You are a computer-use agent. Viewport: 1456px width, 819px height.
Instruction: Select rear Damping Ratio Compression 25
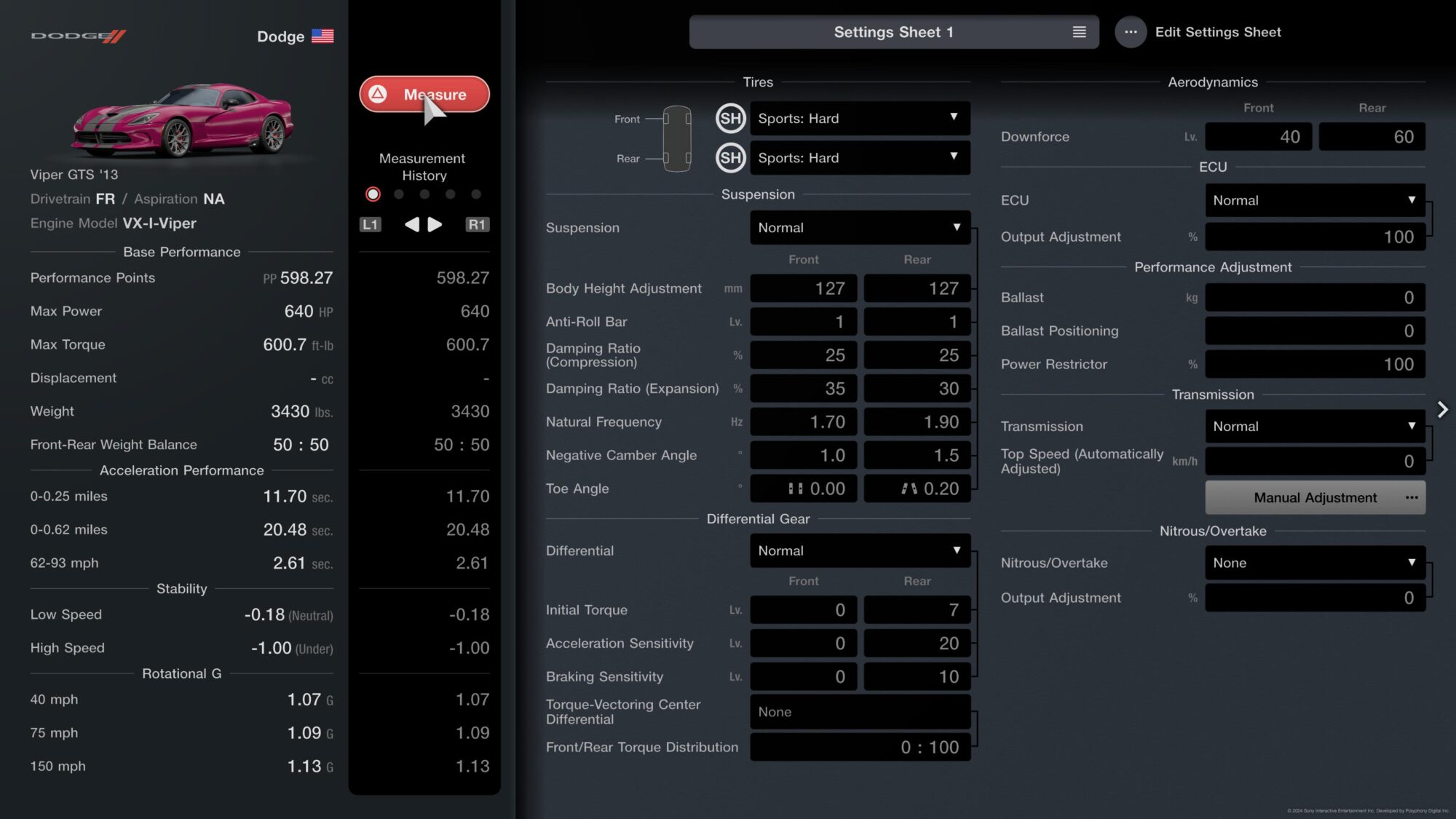point(917,355)
